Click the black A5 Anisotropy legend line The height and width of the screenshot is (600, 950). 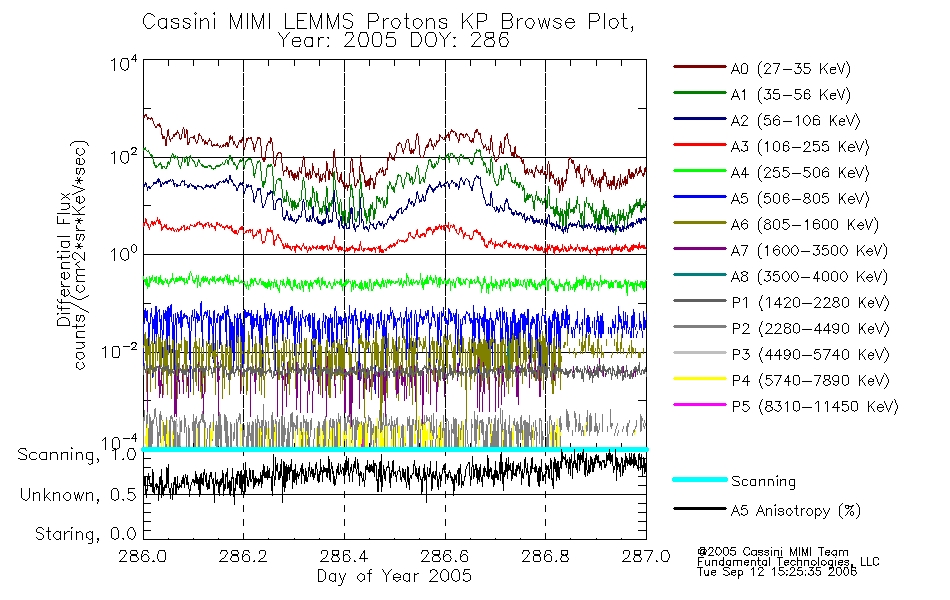pyautogui.click(x=700, y=508)
